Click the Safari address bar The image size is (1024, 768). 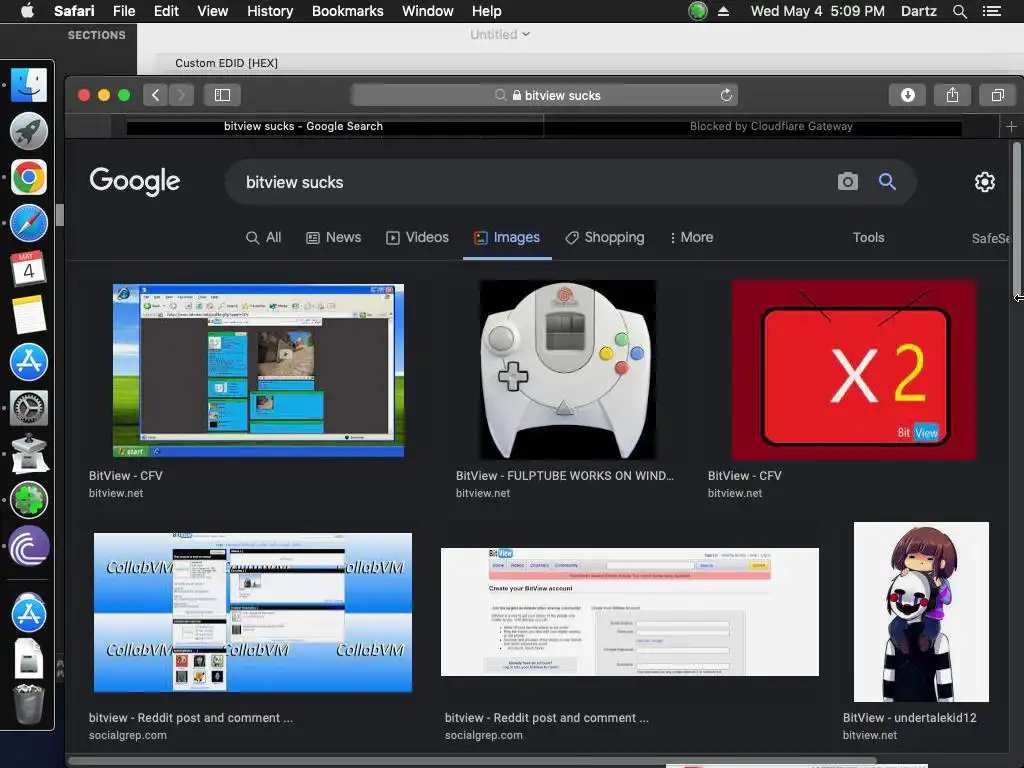pos(544,95)
